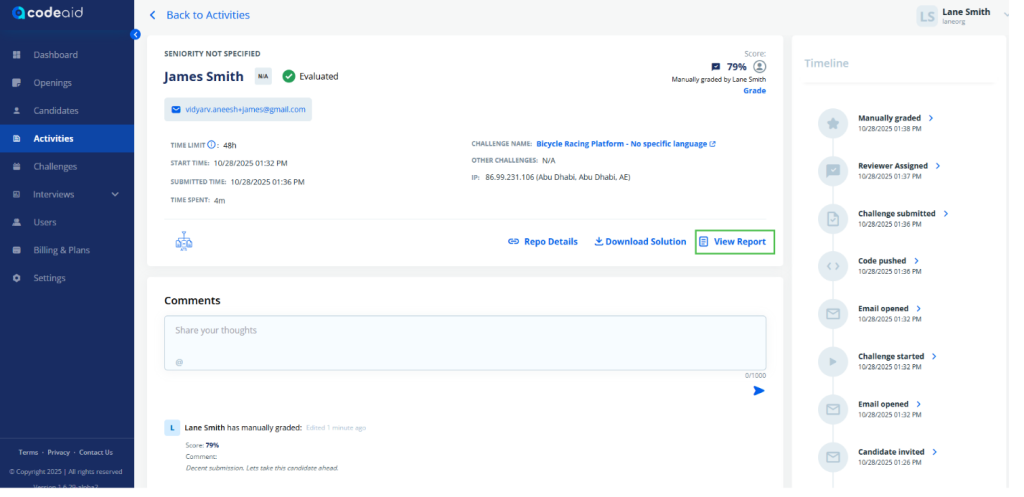Expand the Interviews menu chevron

click(x=115, y=194)
